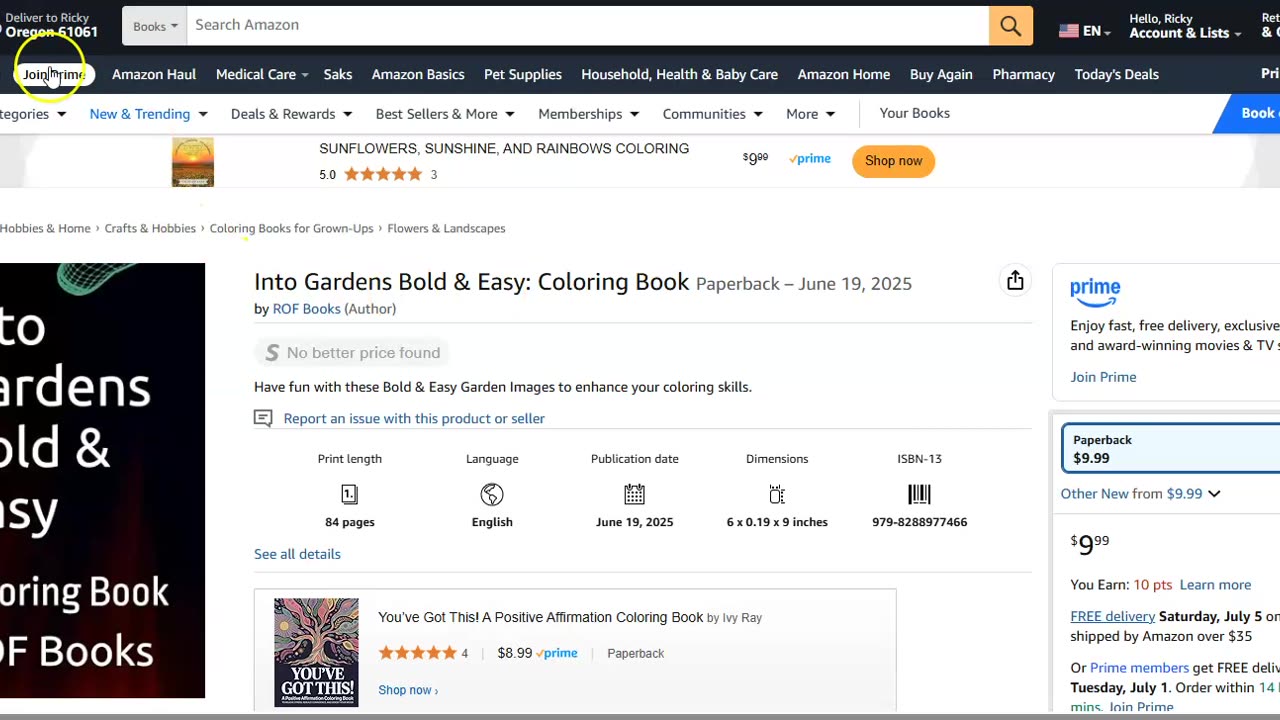Open Saks in navigation bar

click(338, 74)
